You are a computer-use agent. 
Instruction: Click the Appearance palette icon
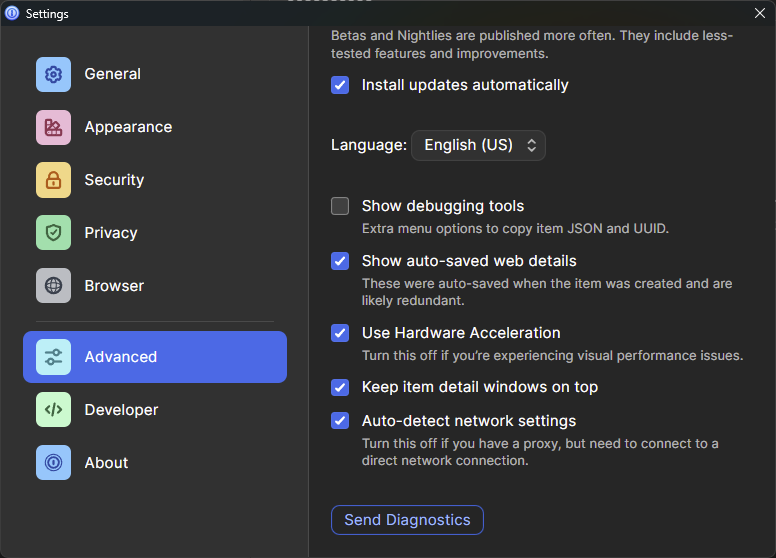(53, 127)
